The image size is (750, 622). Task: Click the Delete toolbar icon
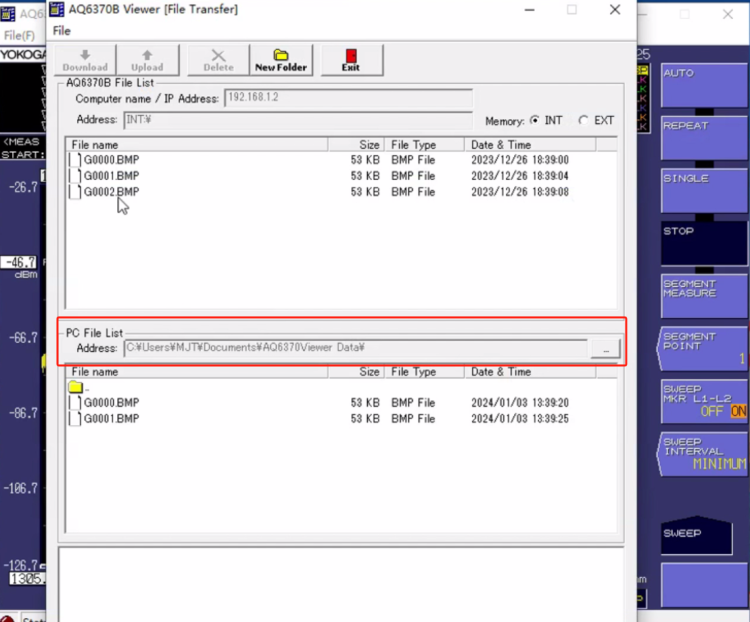tap(217, 60)
